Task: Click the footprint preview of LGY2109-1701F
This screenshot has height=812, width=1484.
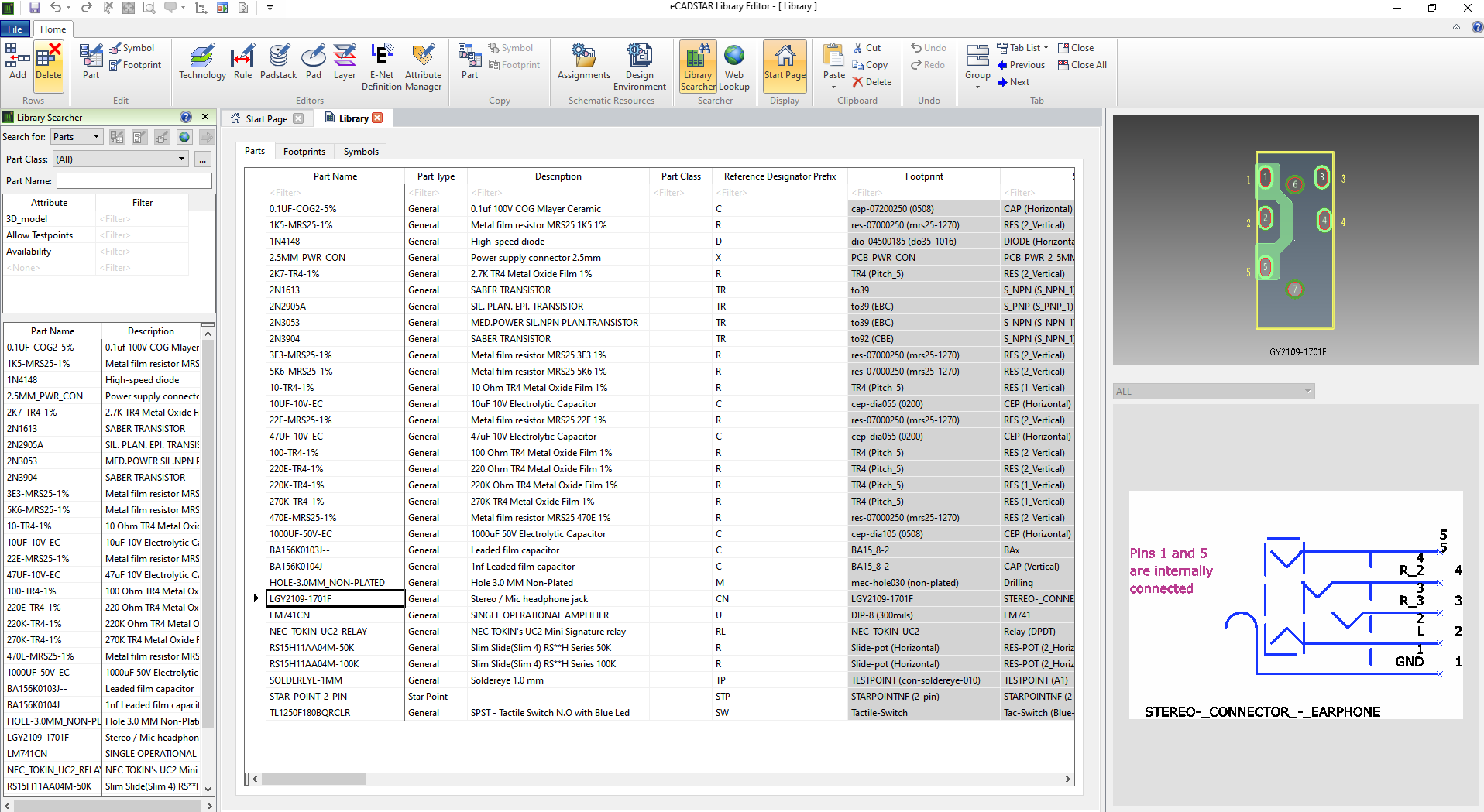Action: click(1295, 241)
